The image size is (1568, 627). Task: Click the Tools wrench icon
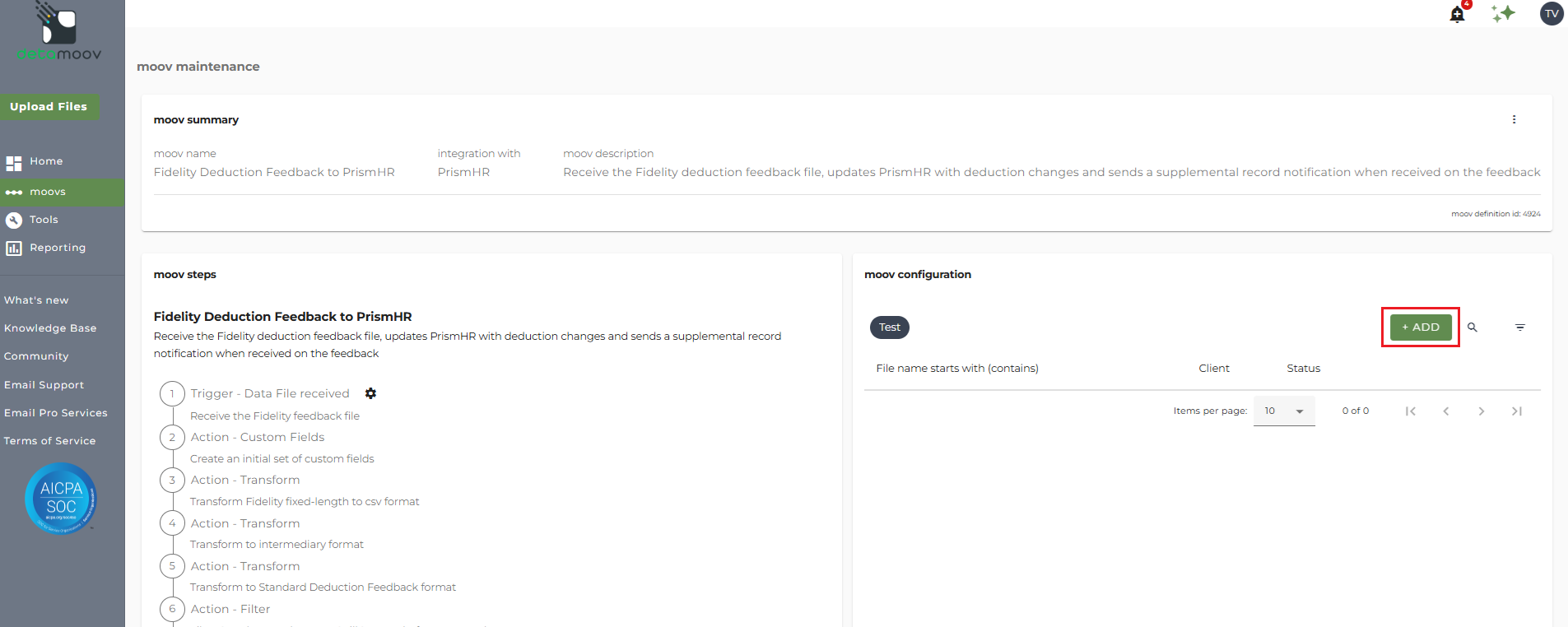(14, 220)
